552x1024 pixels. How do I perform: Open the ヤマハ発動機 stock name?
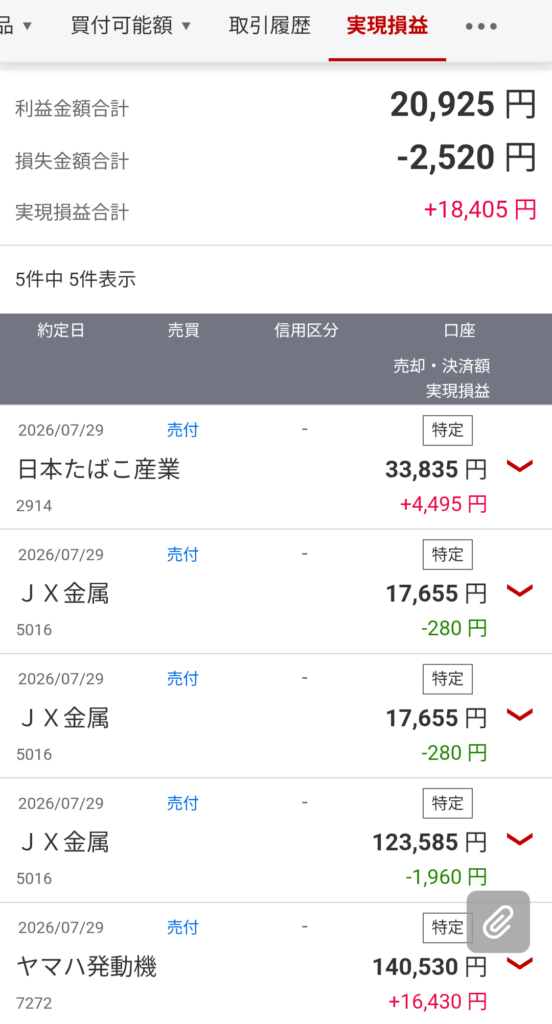coord(87,967)
